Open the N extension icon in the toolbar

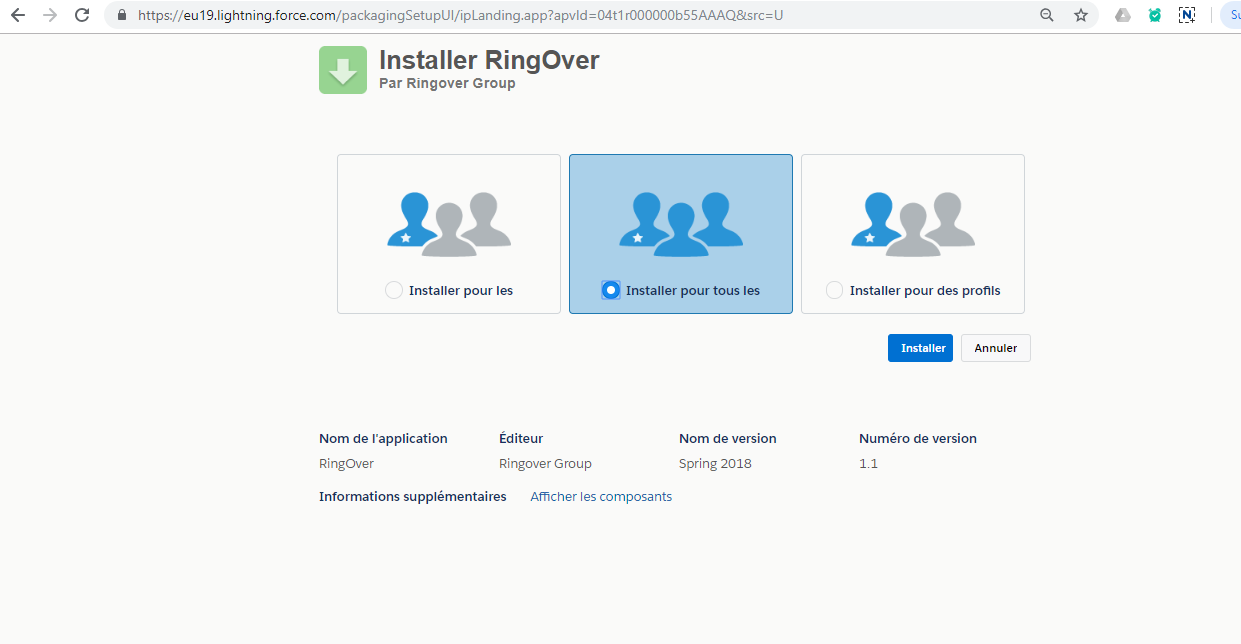point(1187,15)
